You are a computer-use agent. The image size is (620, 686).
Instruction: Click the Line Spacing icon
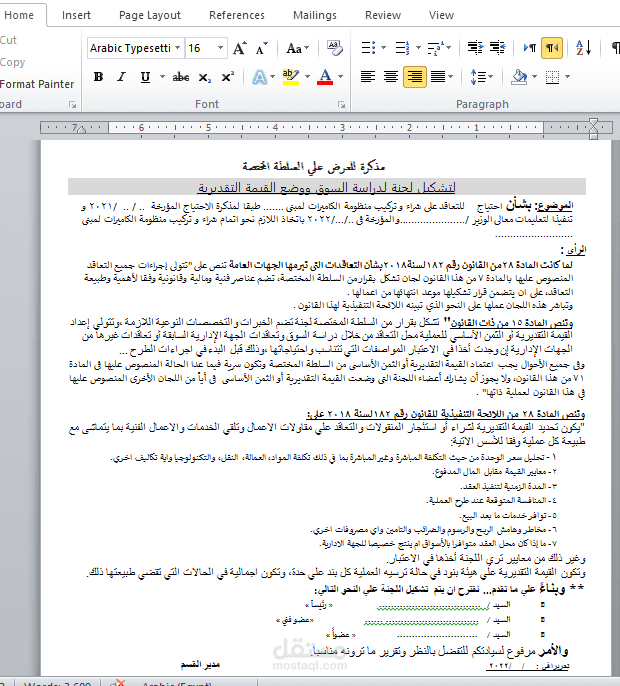pos(478,77)
